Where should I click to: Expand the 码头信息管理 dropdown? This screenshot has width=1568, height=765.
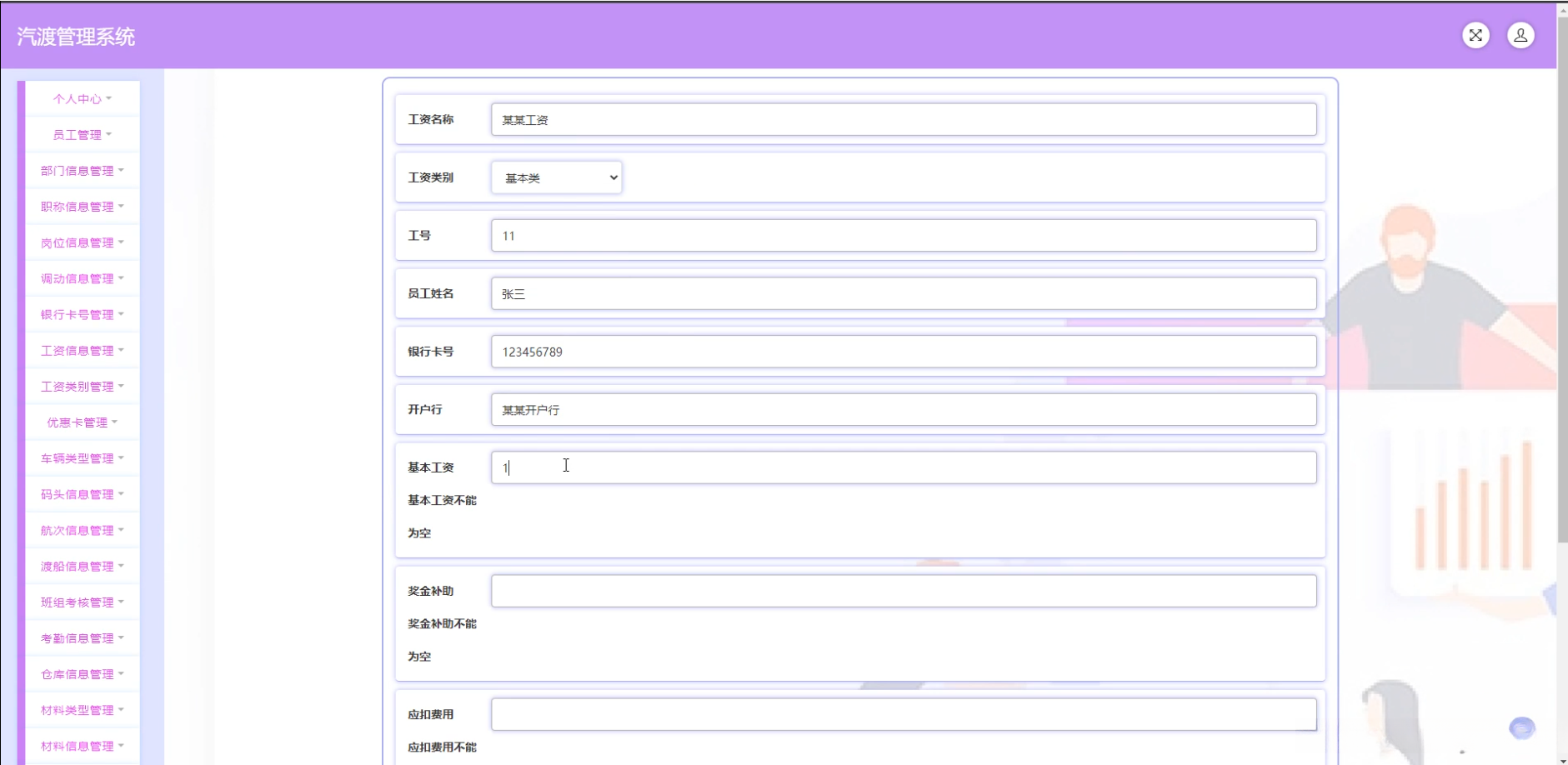tap(83, 494)
